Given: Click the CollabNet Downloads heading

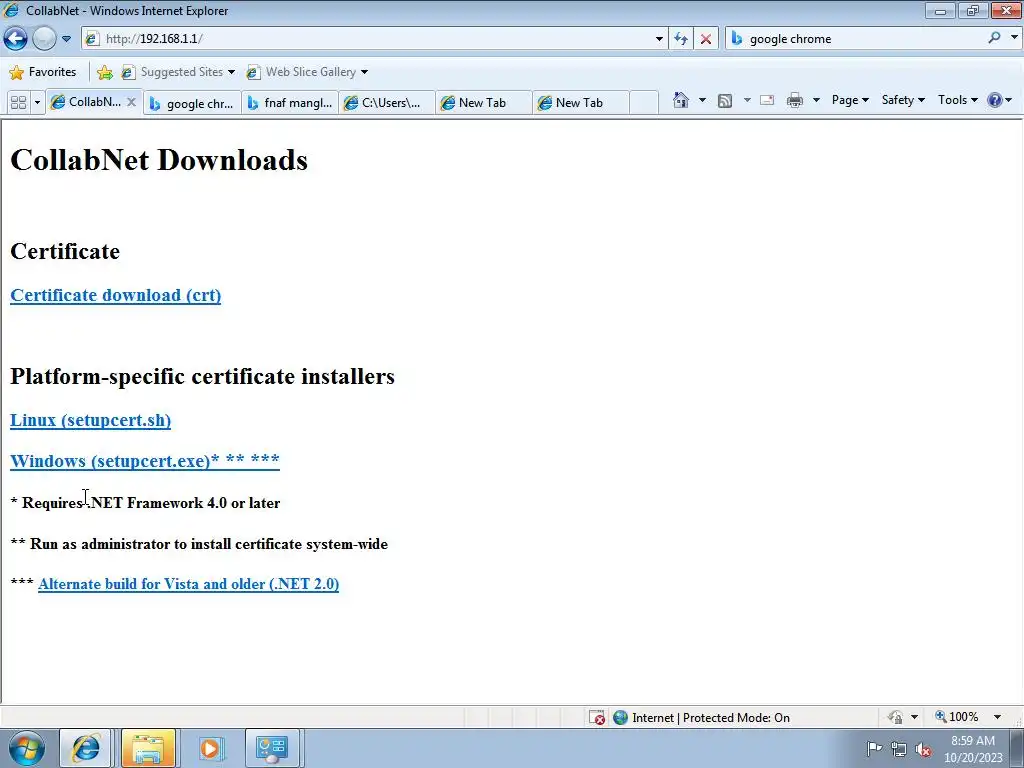Looking at the screenshot, I should click(x=159, y=160).
